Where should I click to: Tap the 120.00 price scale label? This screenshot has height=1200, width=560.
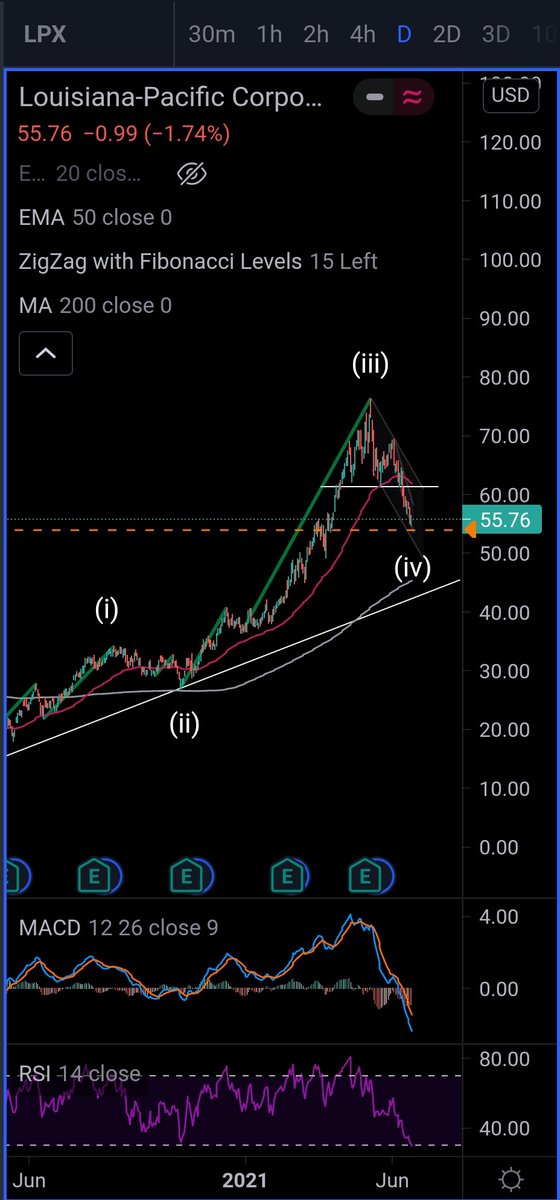pos(509,142)
